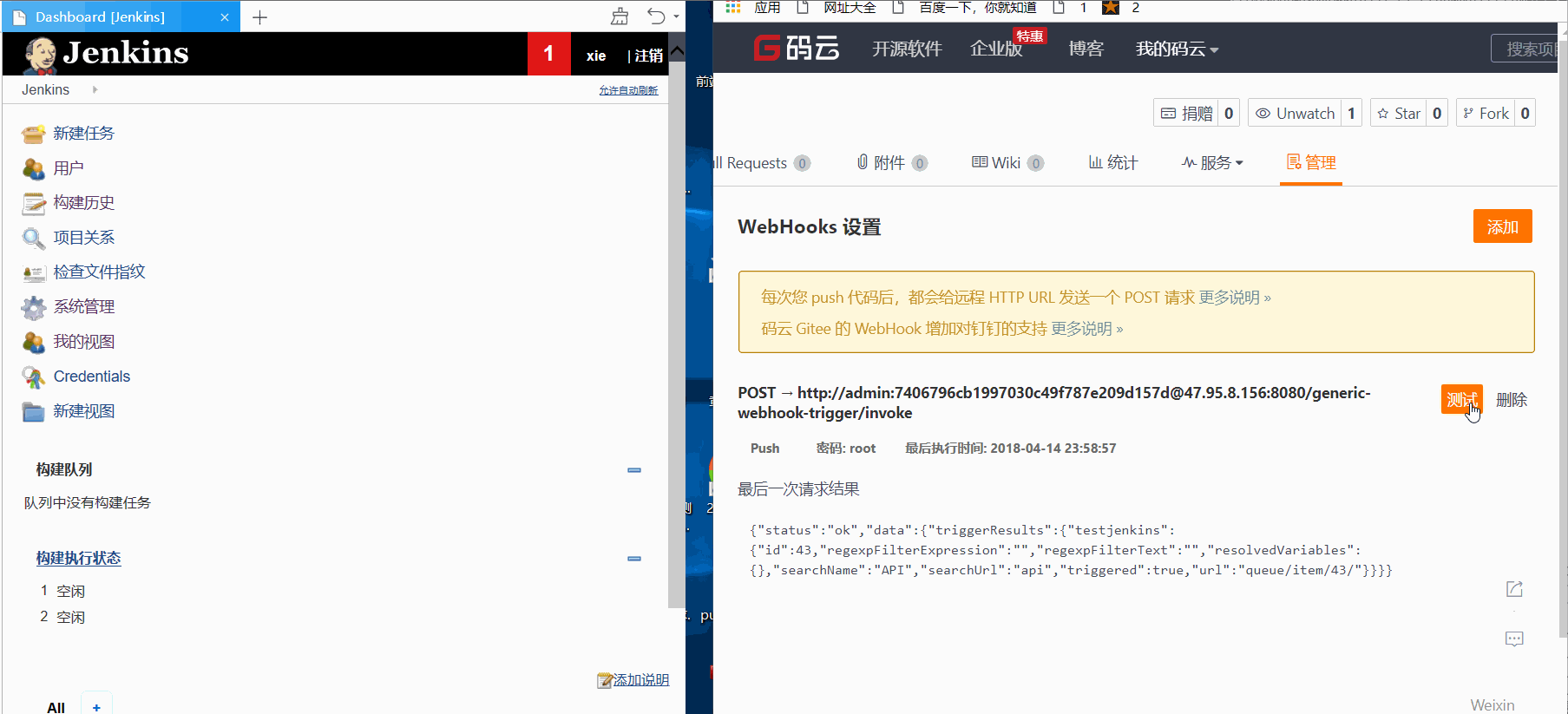Switch to the 管理 tab
The height and width of the screenshot is (714, 1568).
[x=1311, y=162]
